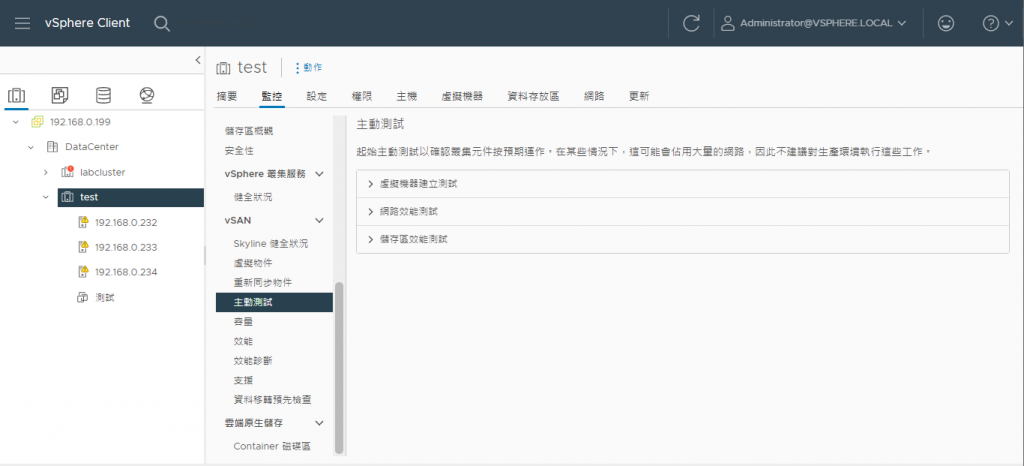Select vCenter 192.168.0.199 in tree

[78, 122]
